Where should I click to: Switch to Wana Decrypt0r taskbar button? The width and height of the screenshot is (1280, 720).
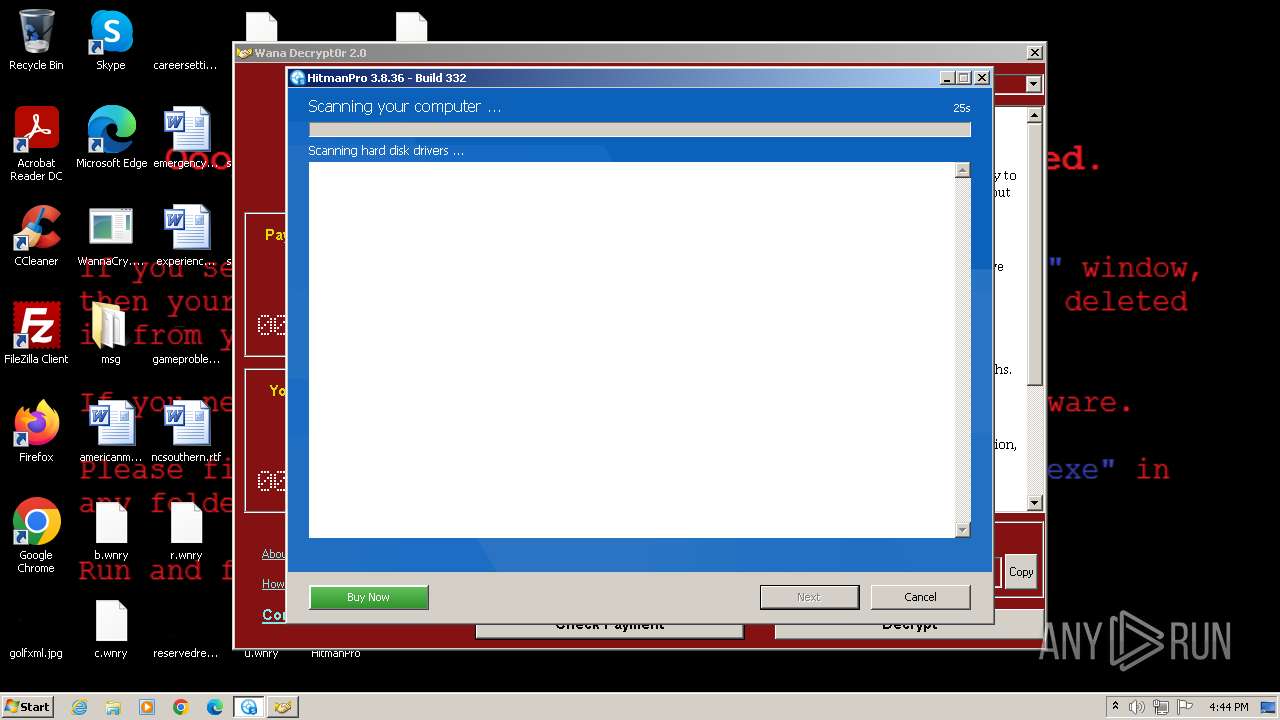283,707
